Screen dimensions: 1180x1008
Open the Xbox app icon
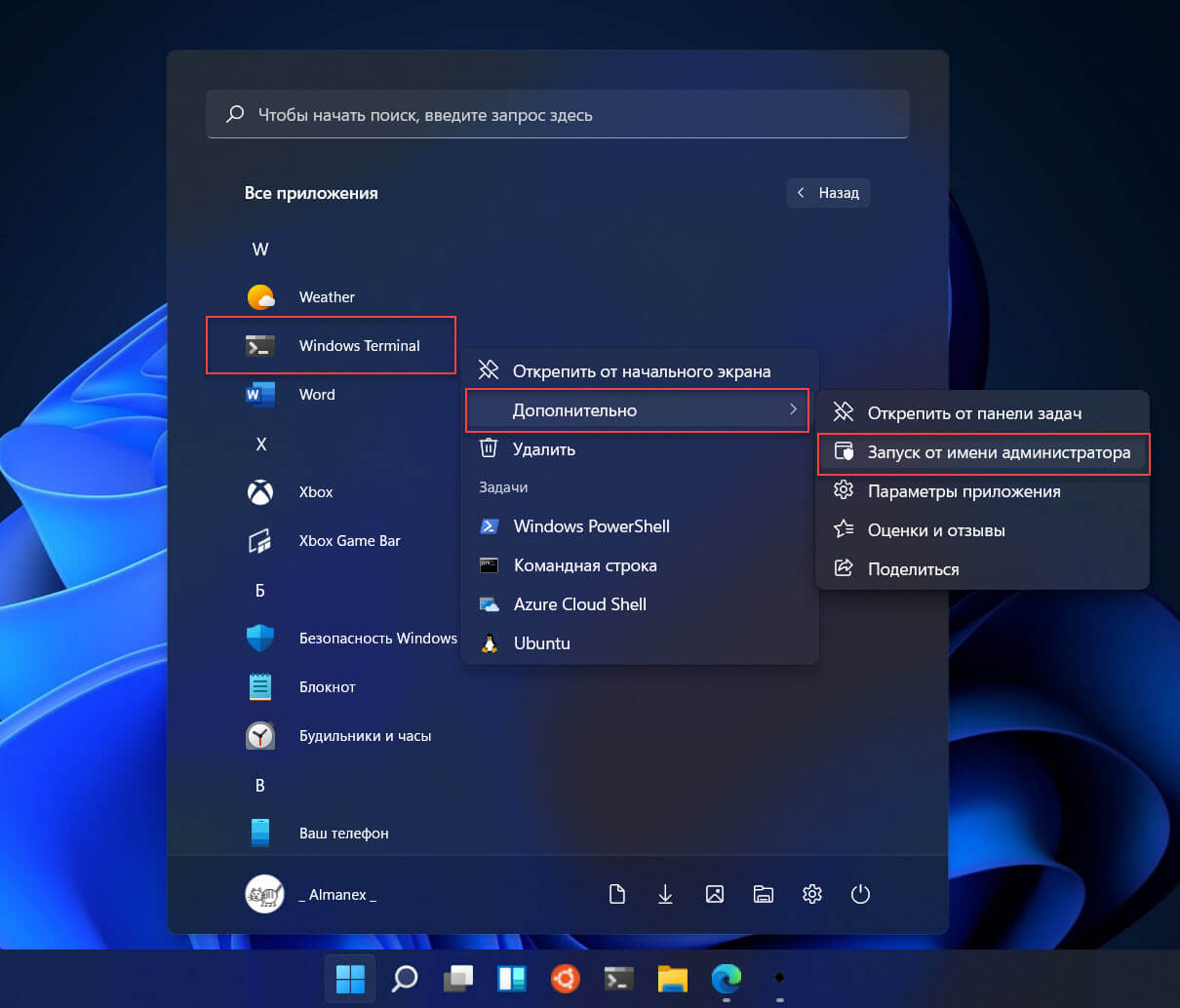click(x=260, y=492)
